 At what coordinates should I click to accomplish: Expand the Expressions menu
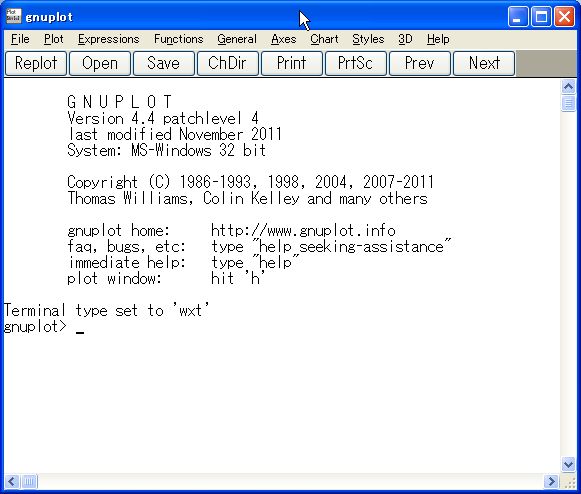(109, 39)
